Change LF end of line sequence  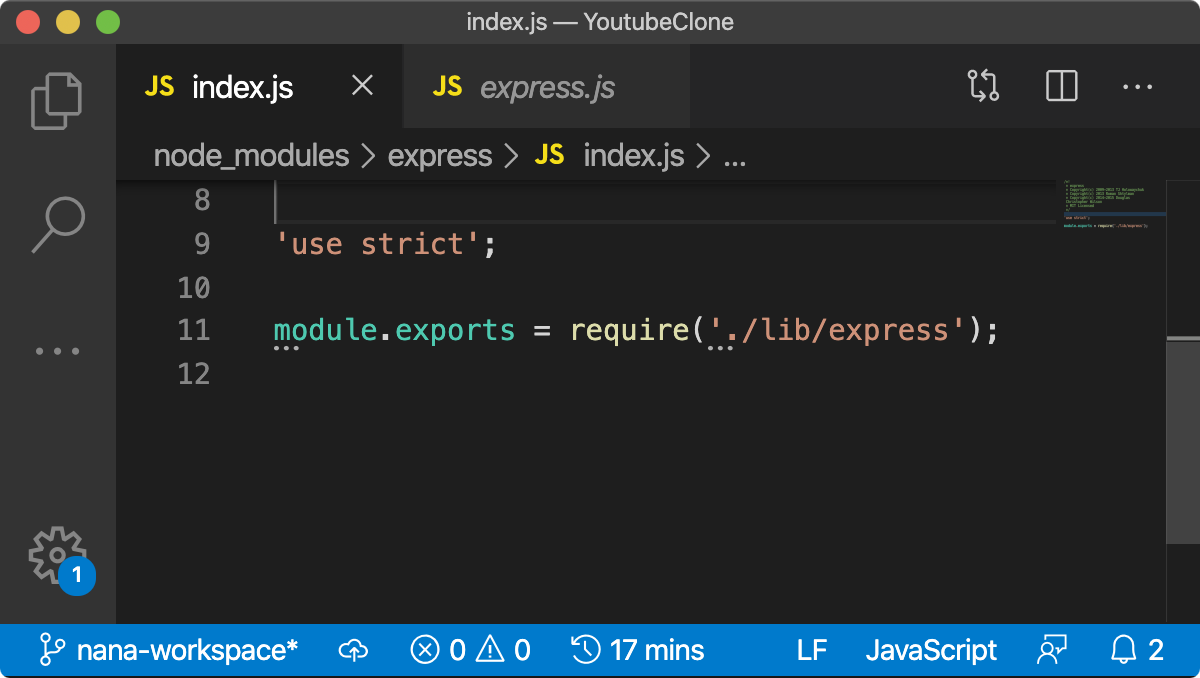click(x=812, y=650)
